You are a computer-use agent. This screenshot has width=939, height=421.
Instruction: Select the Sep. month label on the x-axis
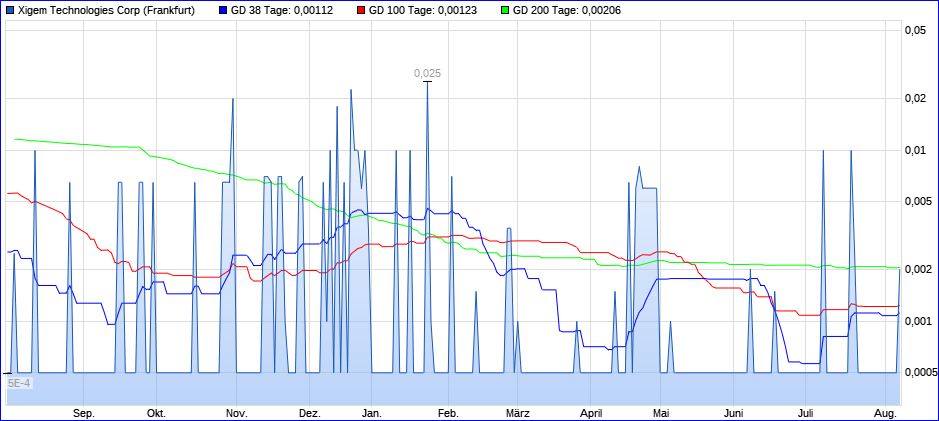(x=84, y=412)
